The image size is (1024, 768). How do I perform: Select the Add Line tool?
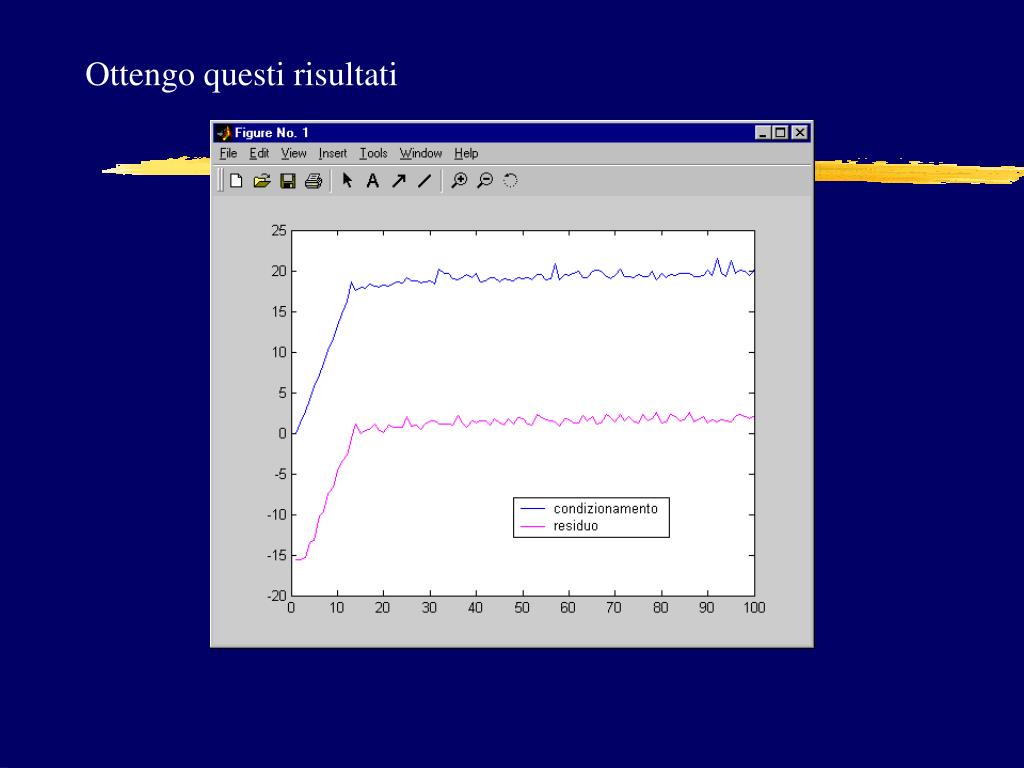424,181
